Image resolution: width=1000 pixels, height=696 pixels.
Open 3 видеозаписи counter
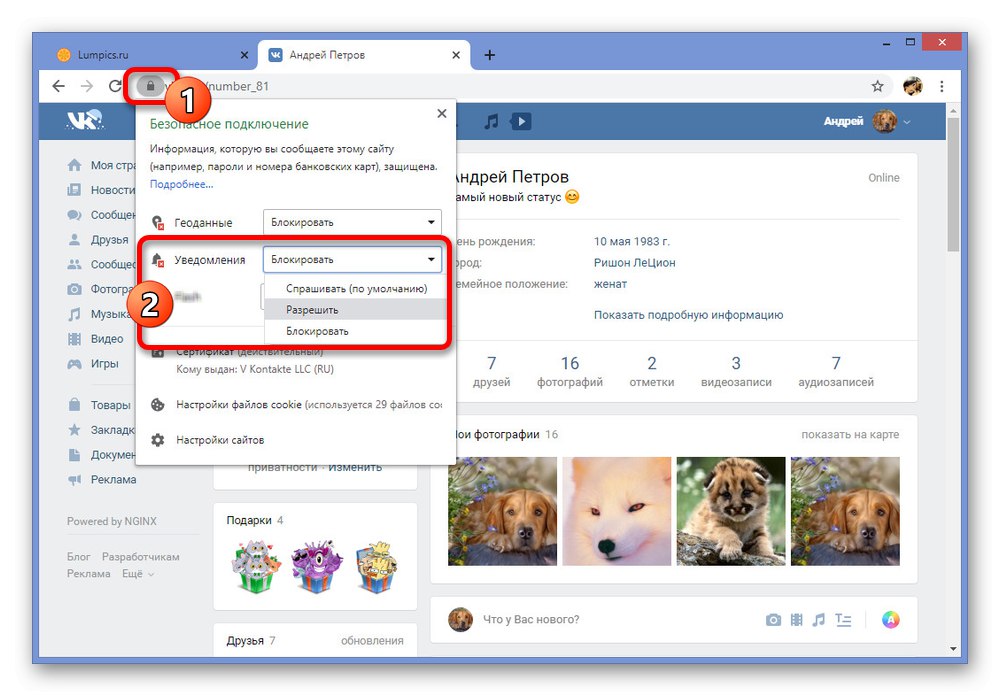click(x=736, y=372)
